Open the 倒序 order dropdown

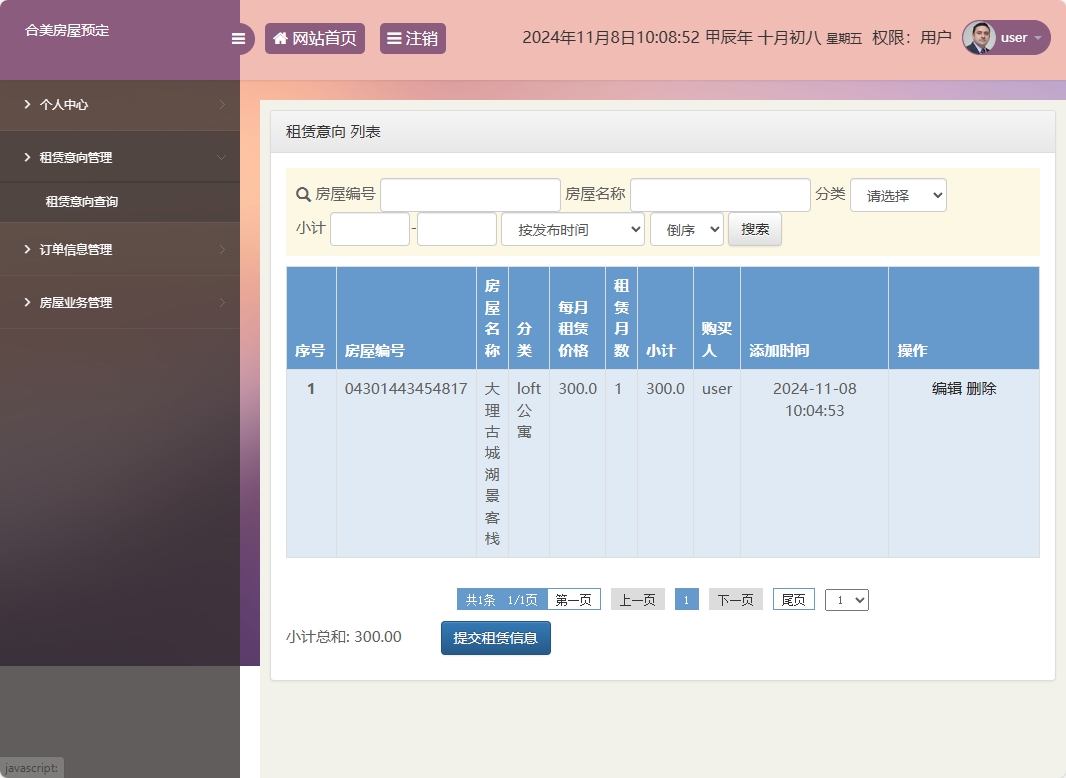pyautogui.click(x=686, y=229)
